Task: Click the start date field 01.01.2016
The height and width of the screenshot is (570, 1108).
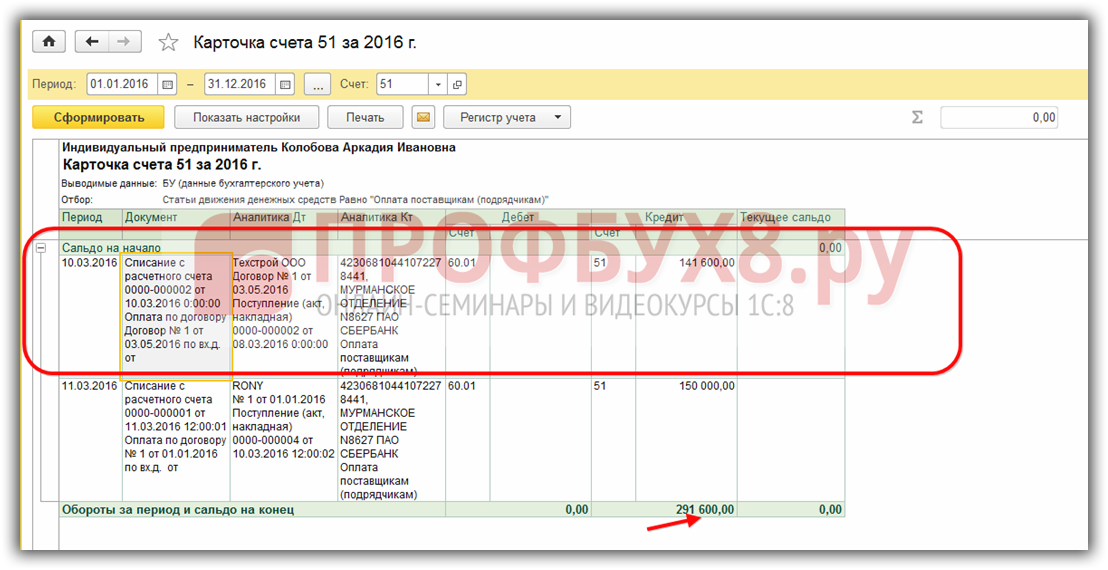Action: tap(122, 84)
